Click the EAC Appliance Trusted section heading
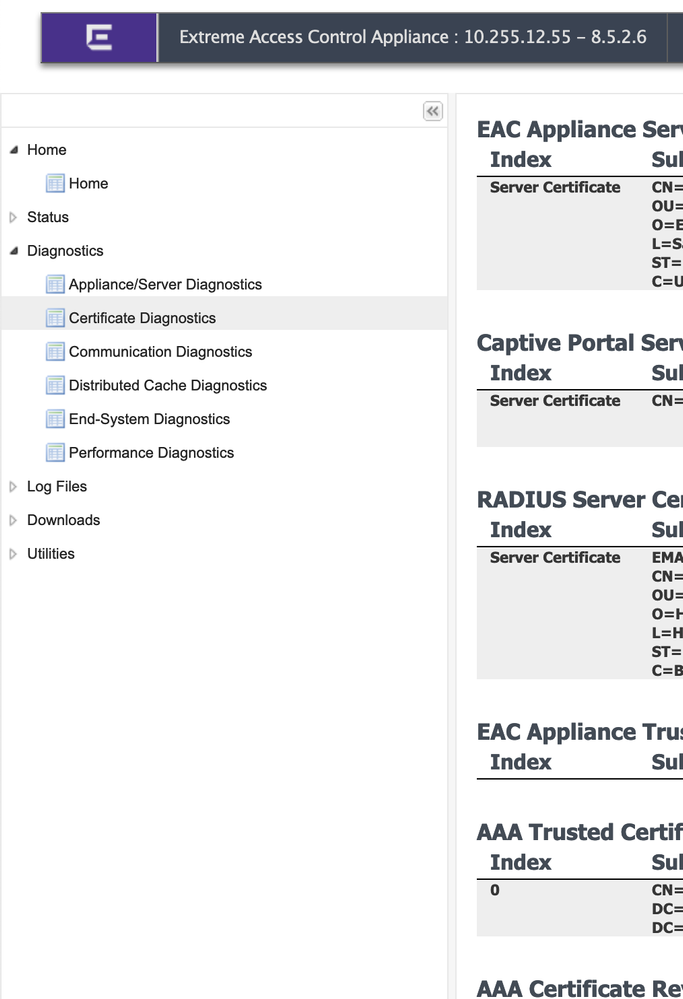This screenshot has height=999, width=683. [x=580, y=732]
